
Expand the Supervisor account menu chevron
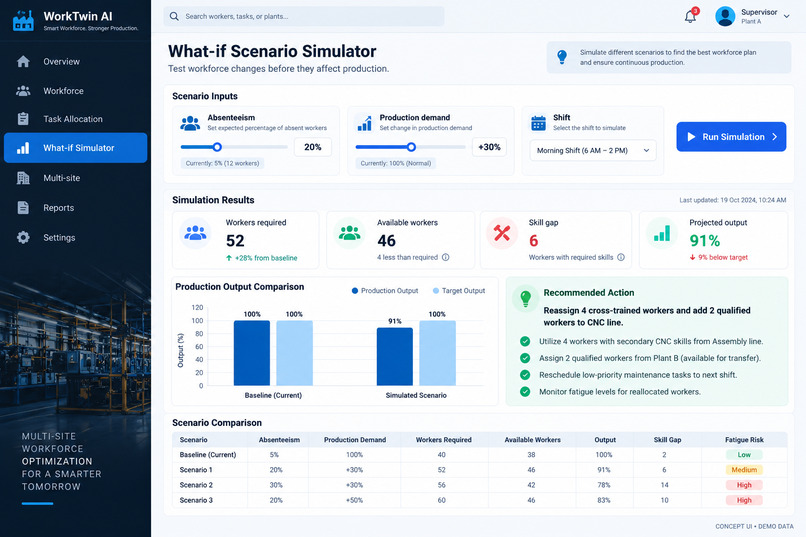[x=786, y=16]
